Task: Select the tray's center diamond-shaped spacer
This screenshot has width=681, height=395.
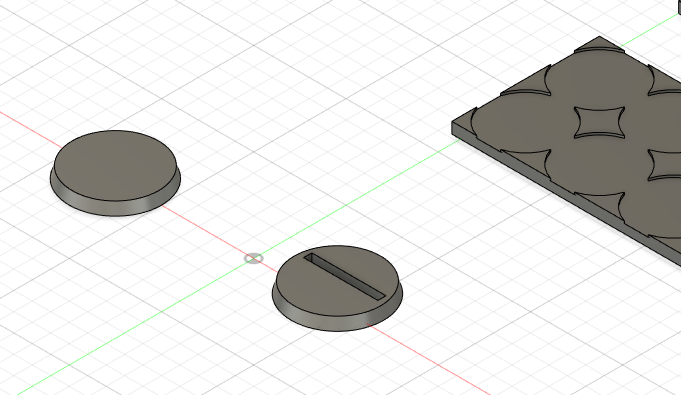Action: [x=599, y=123]
